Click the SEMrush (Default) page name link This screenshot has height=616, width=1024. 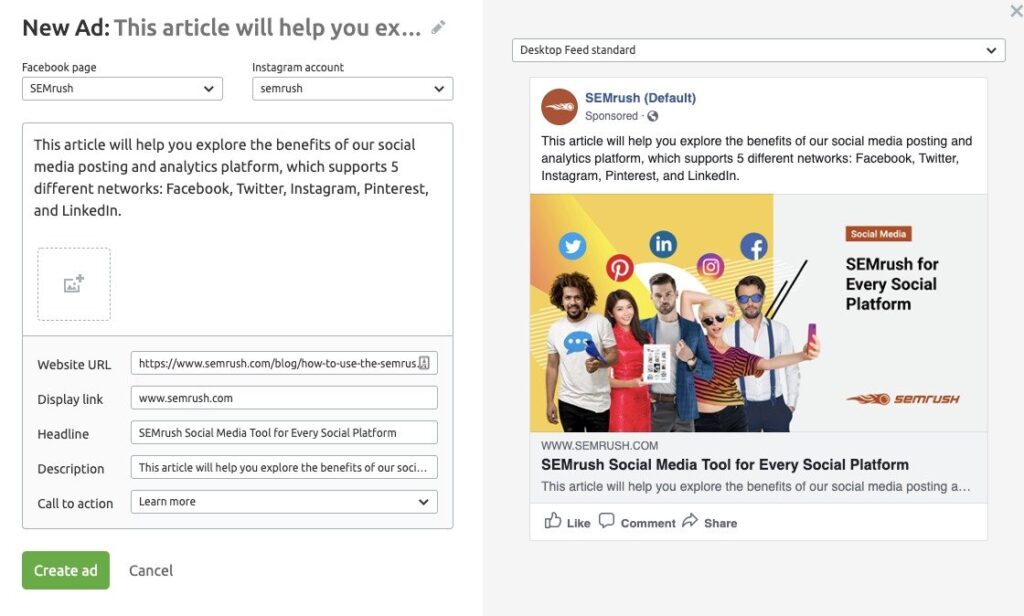(x=640, y=98)
